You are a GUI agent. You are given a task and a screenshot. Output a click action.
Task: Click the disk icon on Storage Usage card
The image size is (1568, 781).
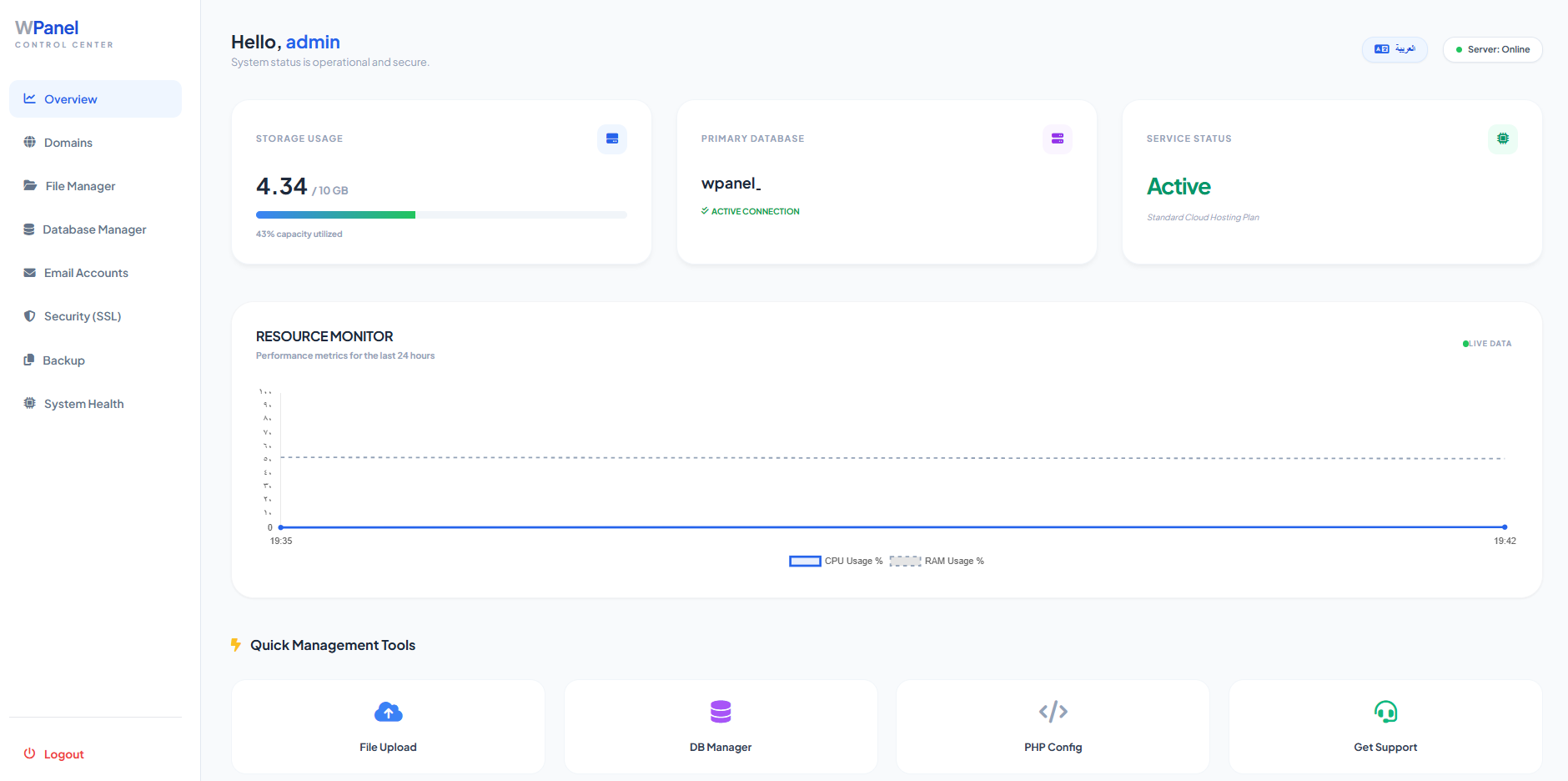tap(611, 139)
